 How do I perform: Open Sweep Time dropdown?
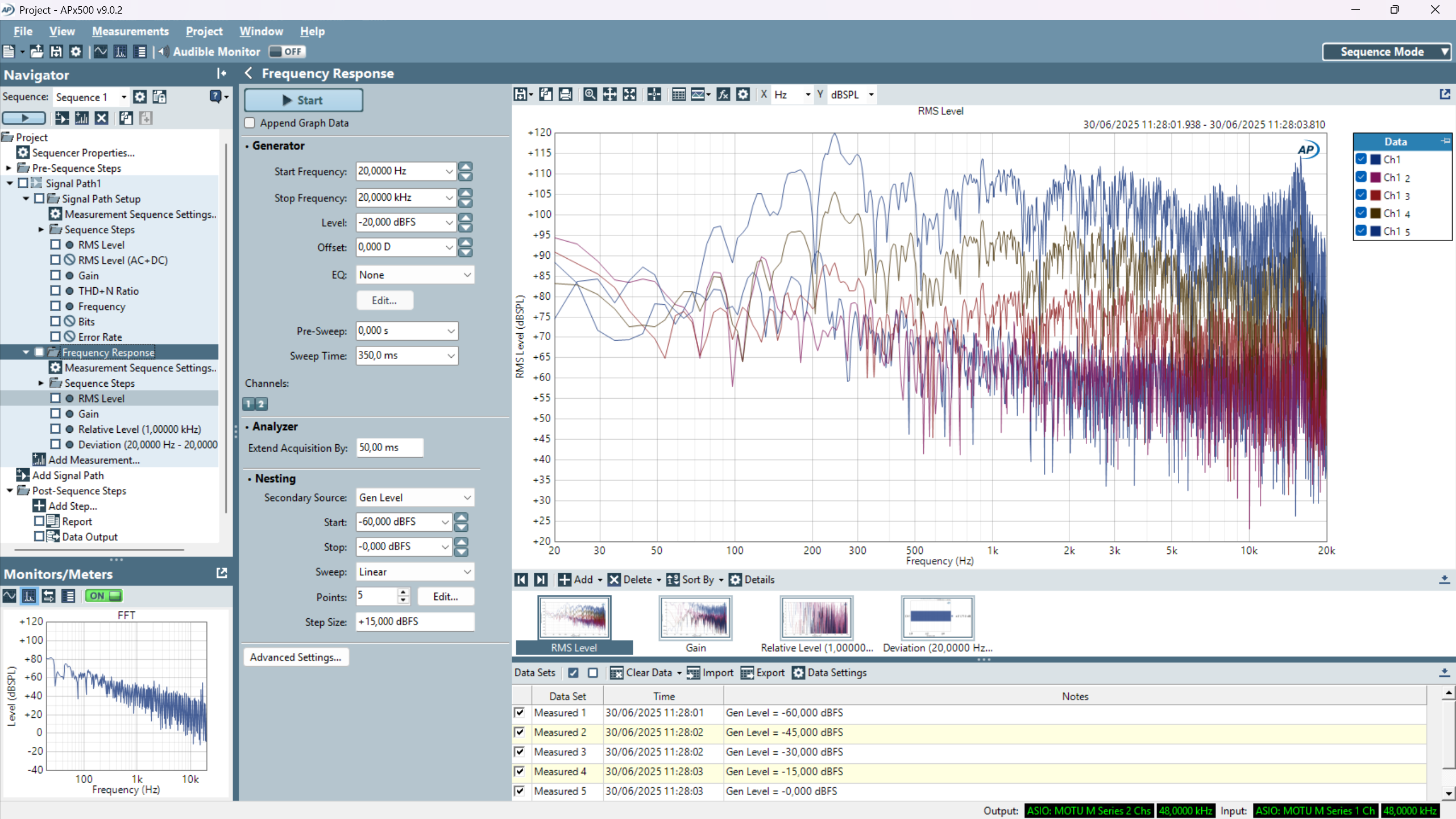click(x=451, y=355)
